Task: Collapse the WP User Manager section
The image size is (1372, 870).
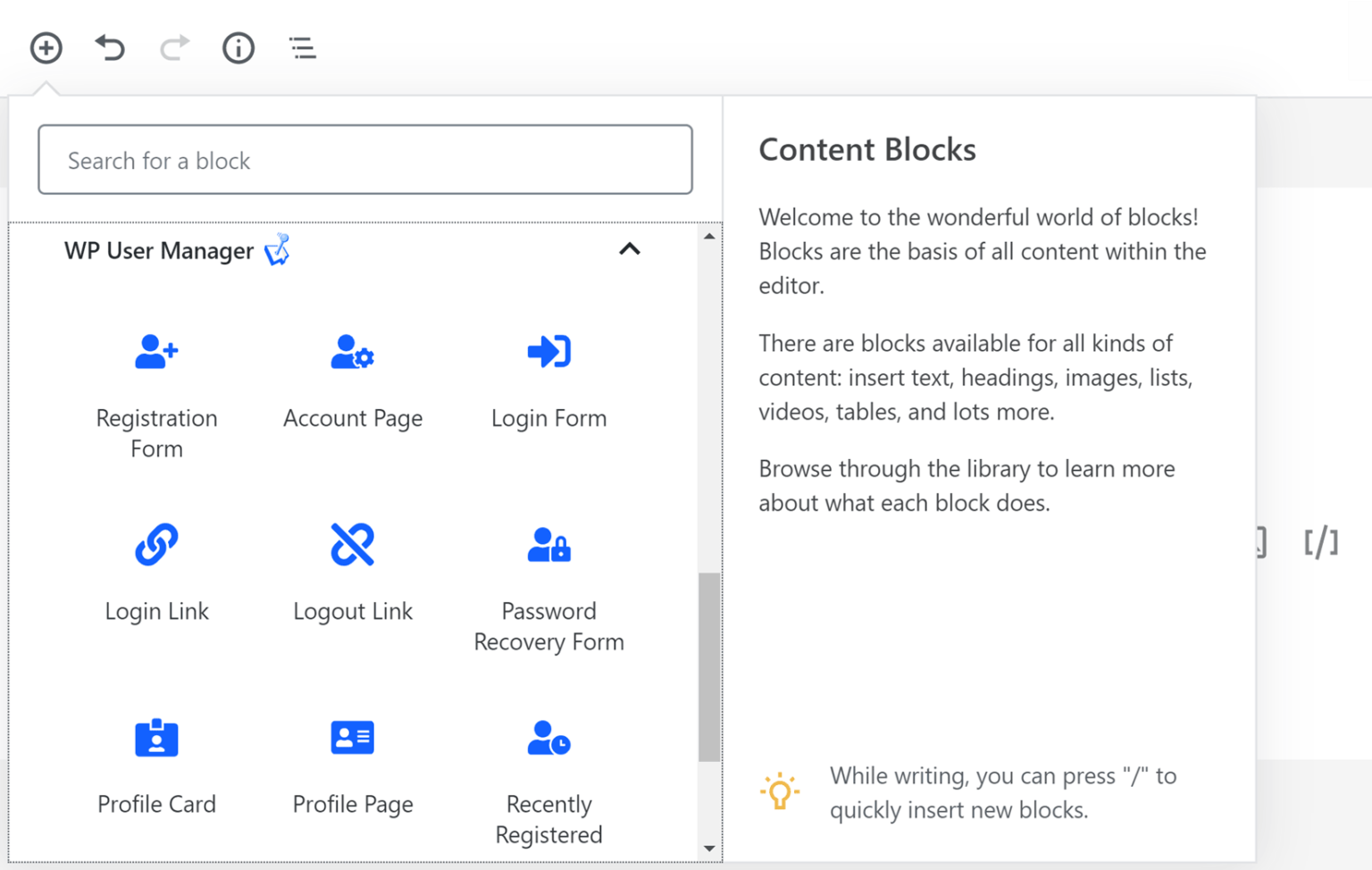Action: click(630, 249)
